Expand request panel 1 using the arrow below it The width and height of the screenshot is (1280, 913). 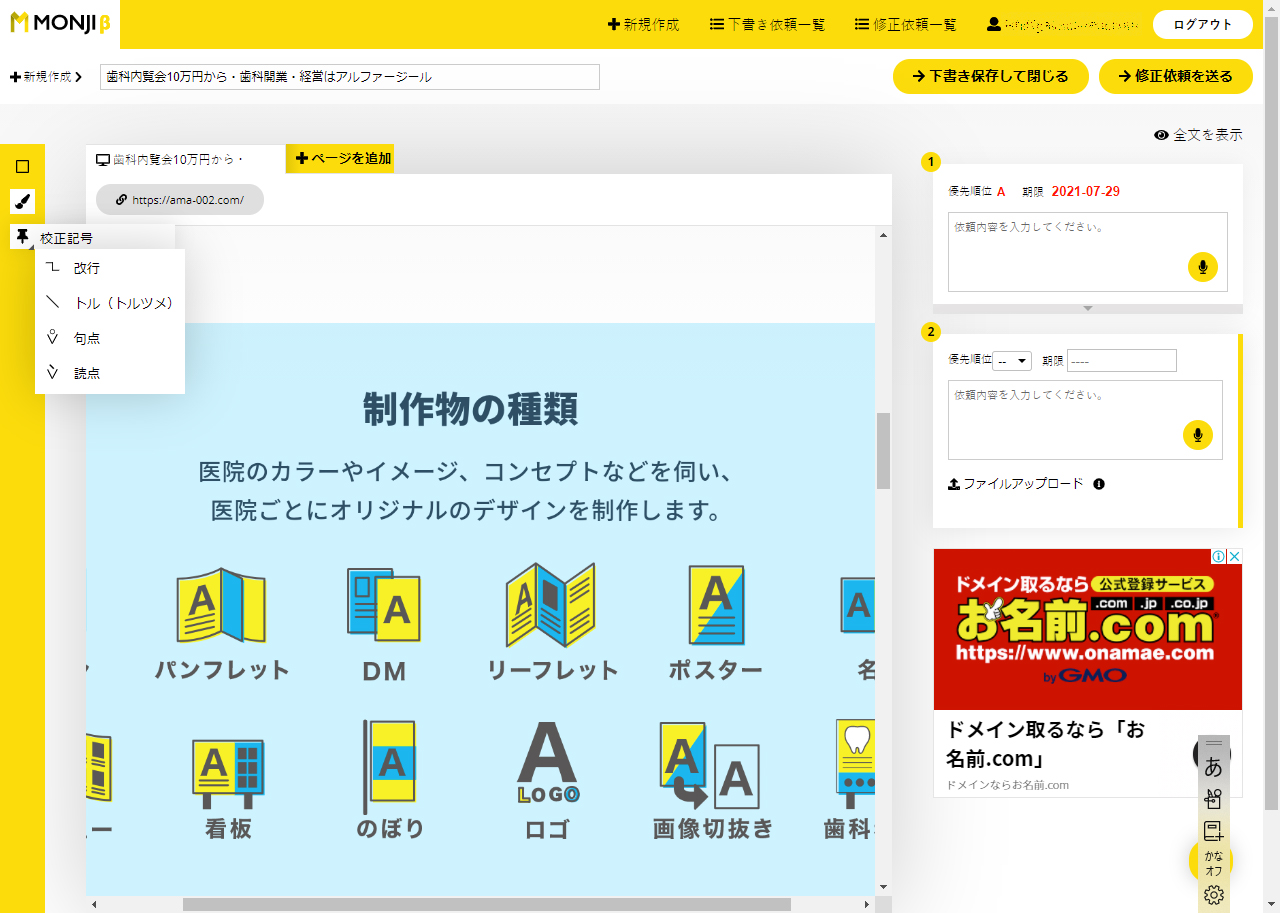point(1087,308)
